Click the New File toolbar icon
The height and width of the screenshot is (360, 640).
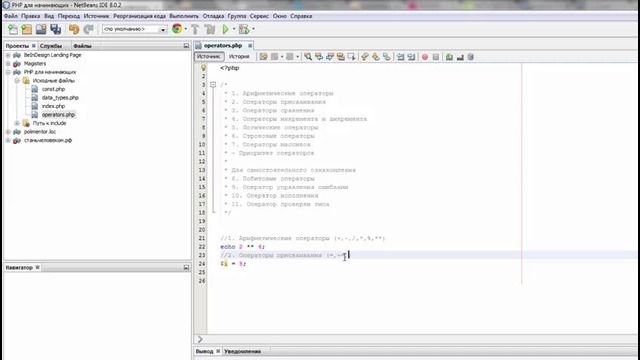tap(13, 29)
